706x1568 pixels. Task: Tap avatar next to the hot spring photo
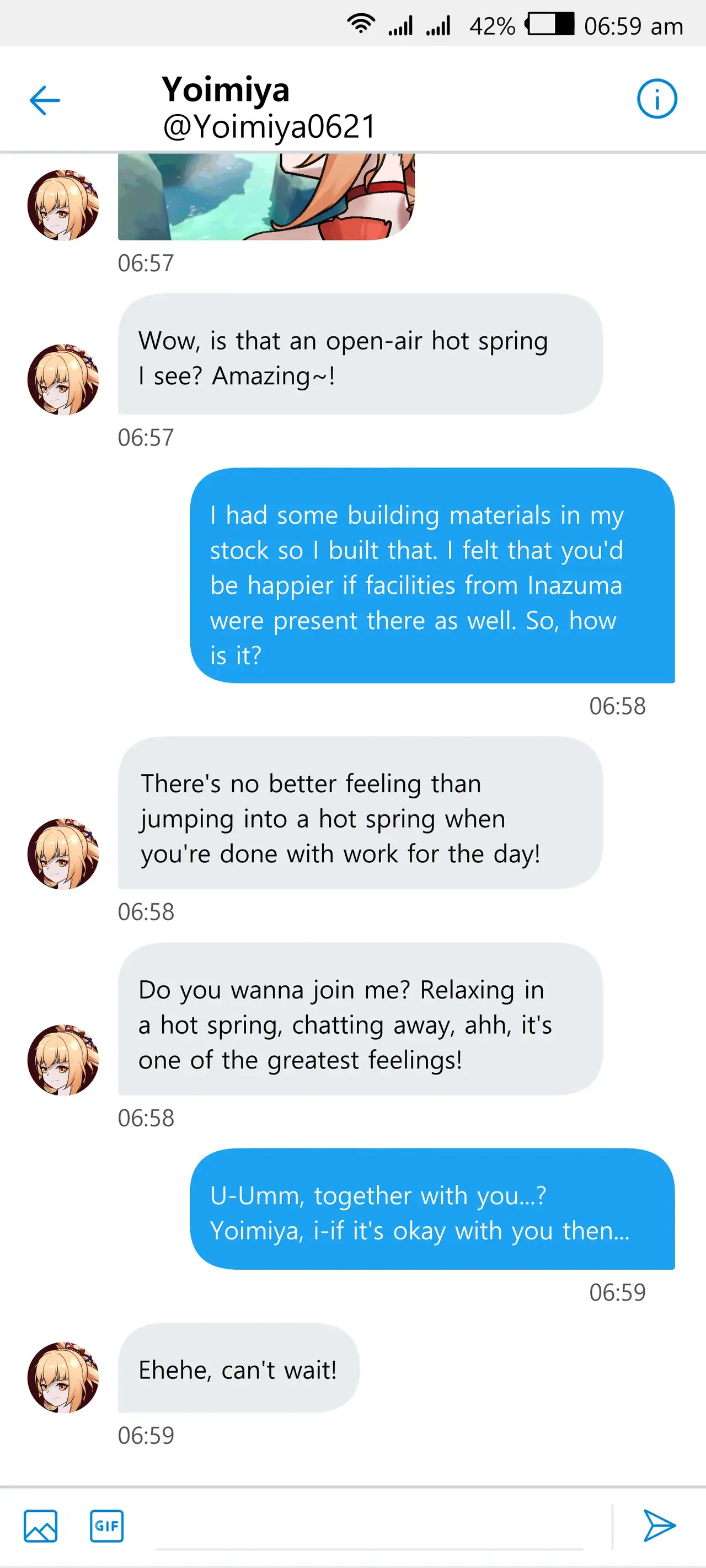pos(63,205)
